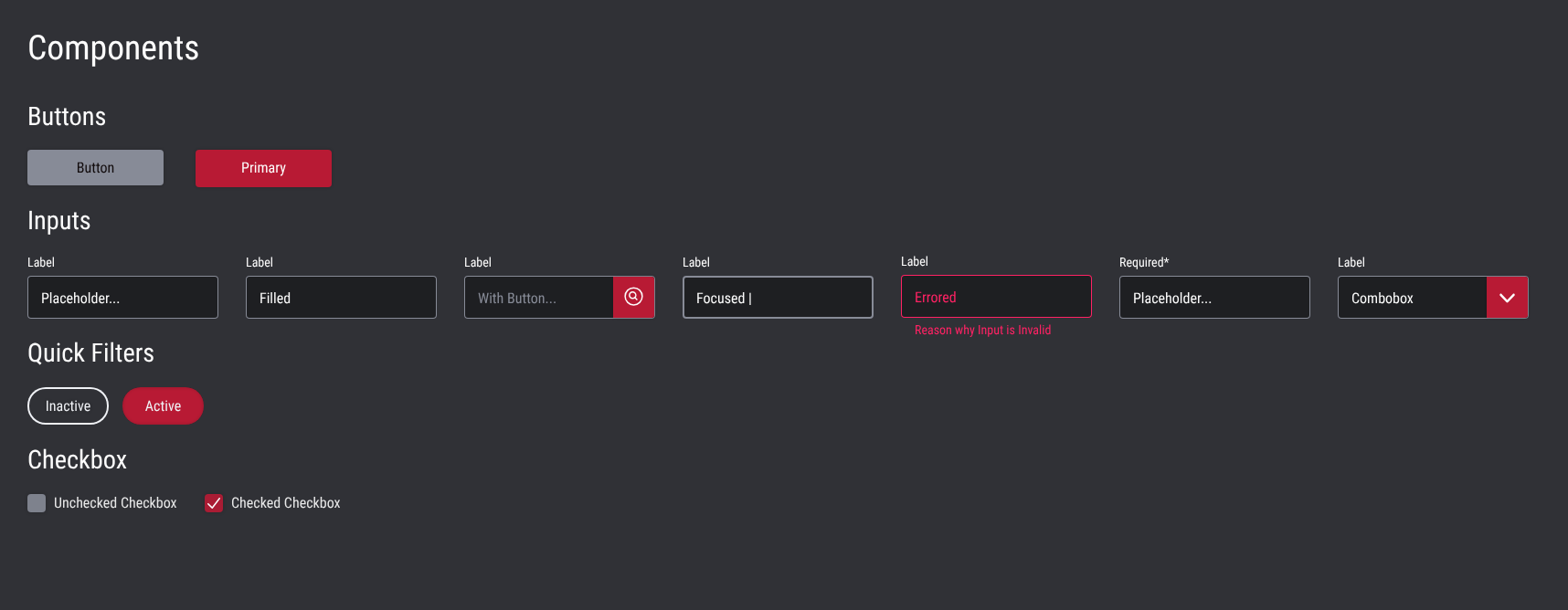Tick the Unchecked Checkbox box
The width and height of the screenshot is (1568, 610).
[x=37, y=503]
